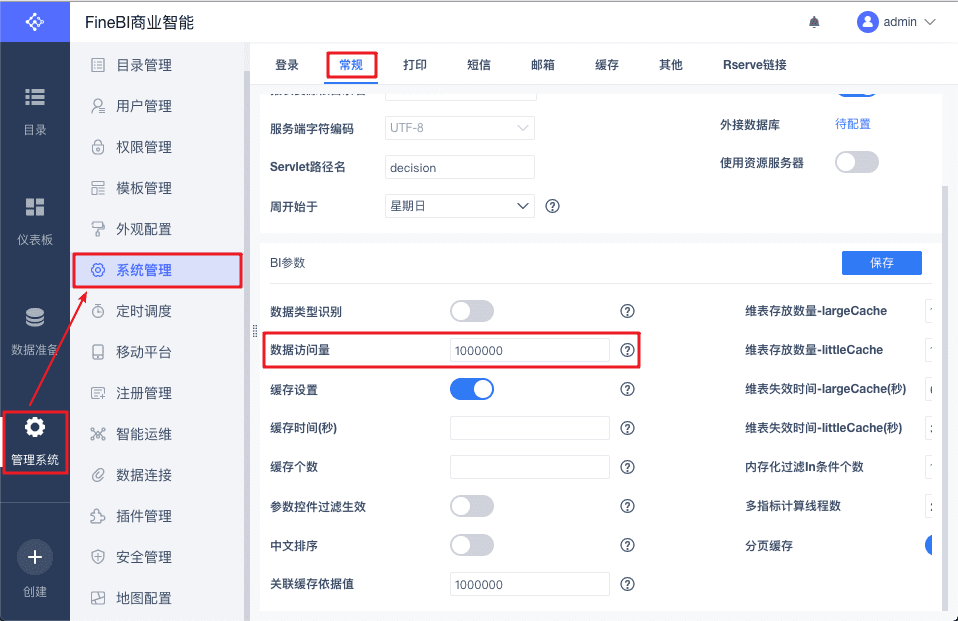Image resolution: width=958 pixels, height=621 pixels.
Task: Enable the 中文排序 toggle
Action: (471, 545)
